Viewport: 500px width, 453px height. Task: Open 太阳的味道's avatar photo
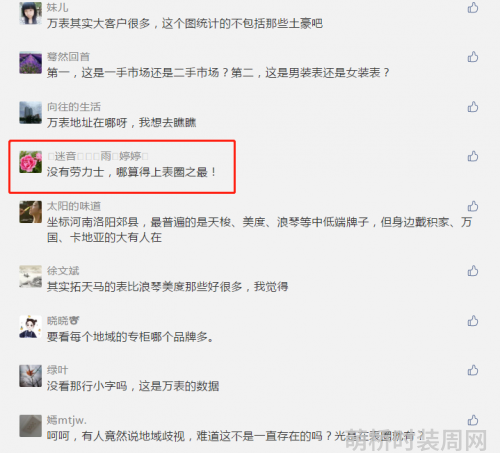pos(30,212)
